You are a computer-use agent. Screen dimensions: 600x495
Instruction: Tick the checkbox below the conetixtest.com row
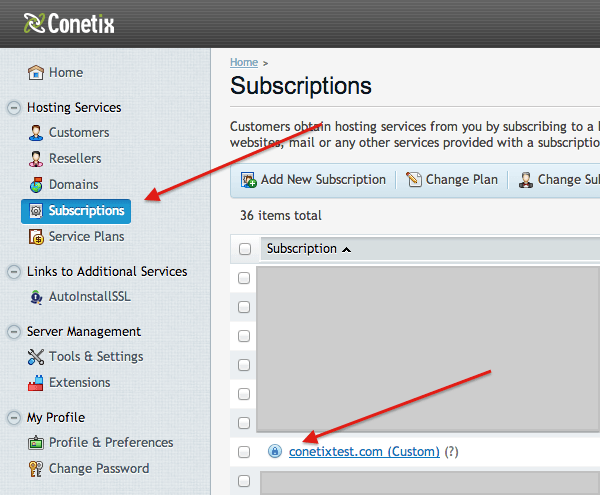pyautogui.click(x=244, y=481)
